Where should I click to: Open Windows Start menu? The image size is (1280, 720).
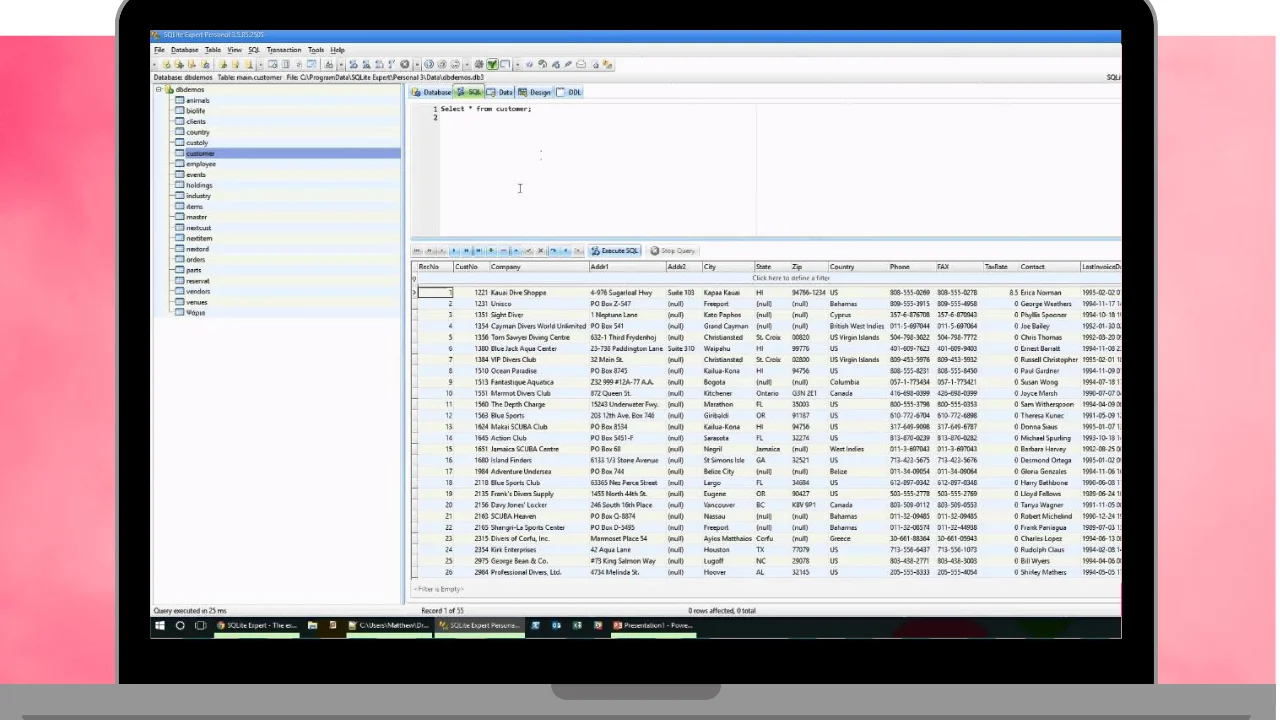click(160, 626)
